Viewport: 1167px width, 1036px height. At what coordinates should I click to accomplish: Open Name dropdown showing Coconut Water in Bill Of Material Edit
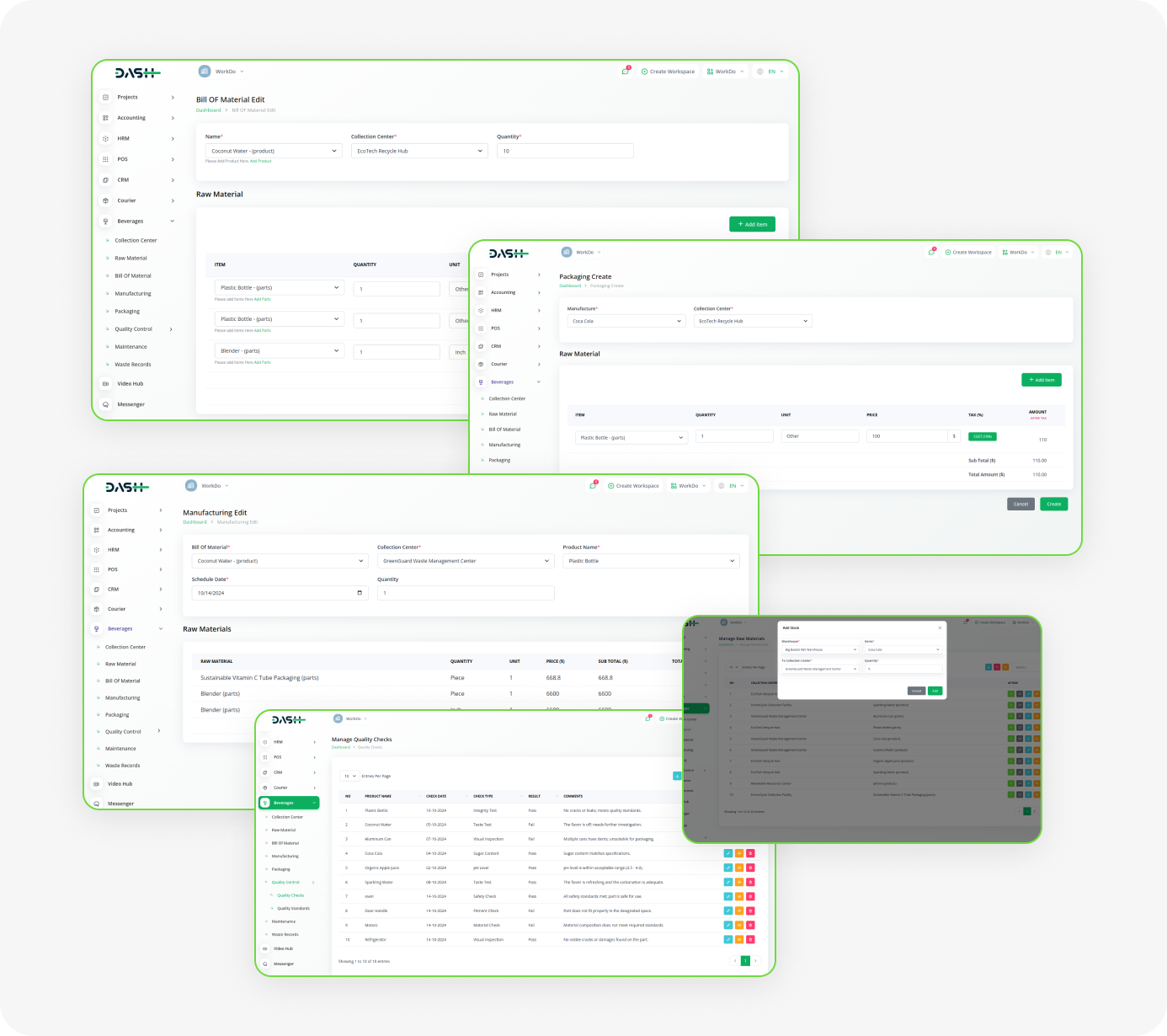pos(273,151)
